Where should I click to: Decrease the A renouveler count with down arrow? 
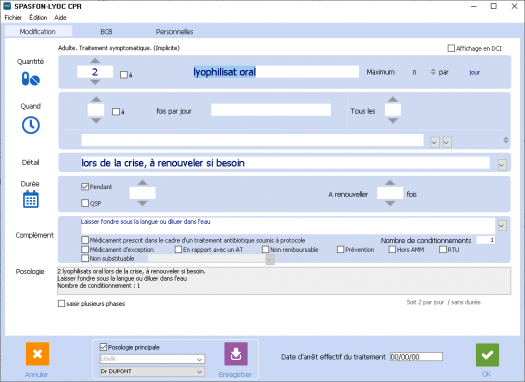pyautogui.click(x=390, y=204)
